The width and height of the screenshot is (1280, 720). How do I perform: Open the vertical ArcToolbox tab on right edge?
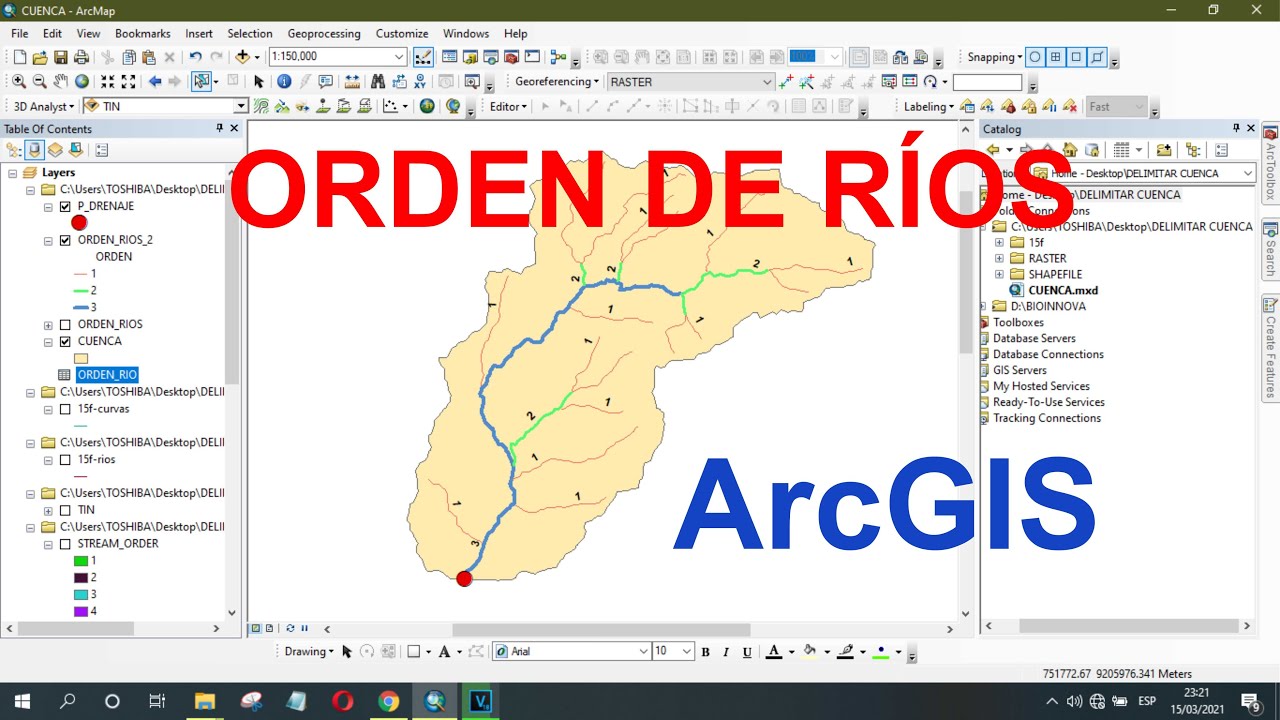click(1271, 165)
